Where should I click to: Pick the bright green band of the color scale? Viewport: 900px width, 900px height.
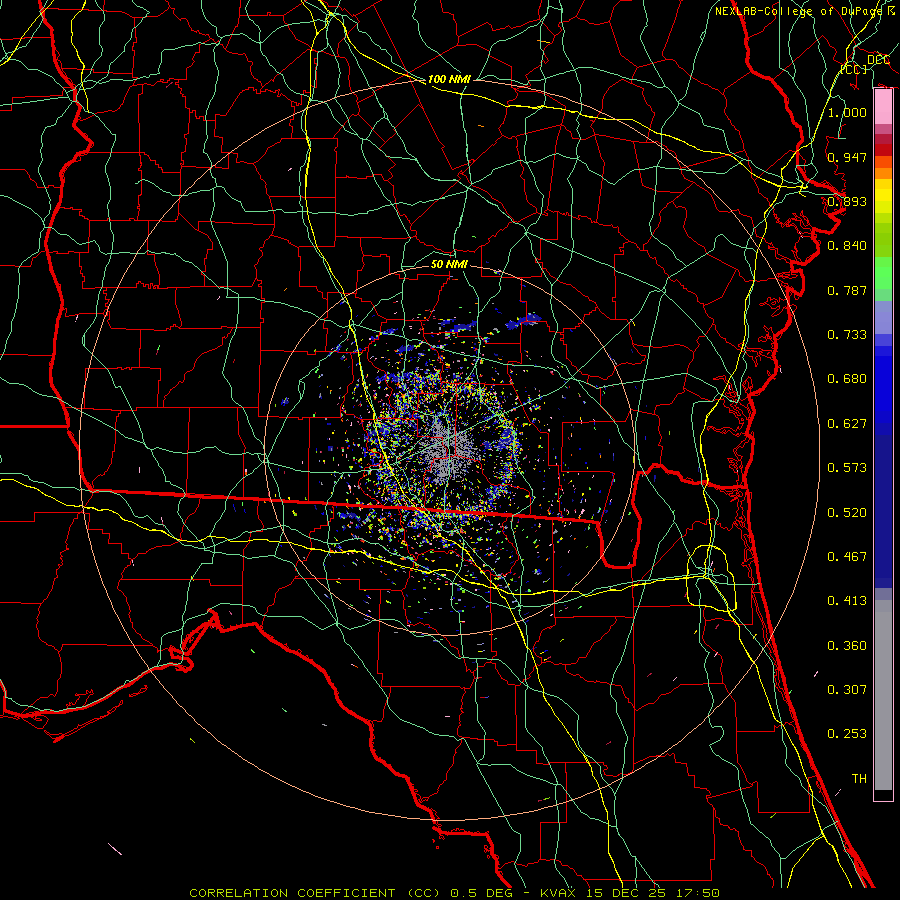[883, 273]
